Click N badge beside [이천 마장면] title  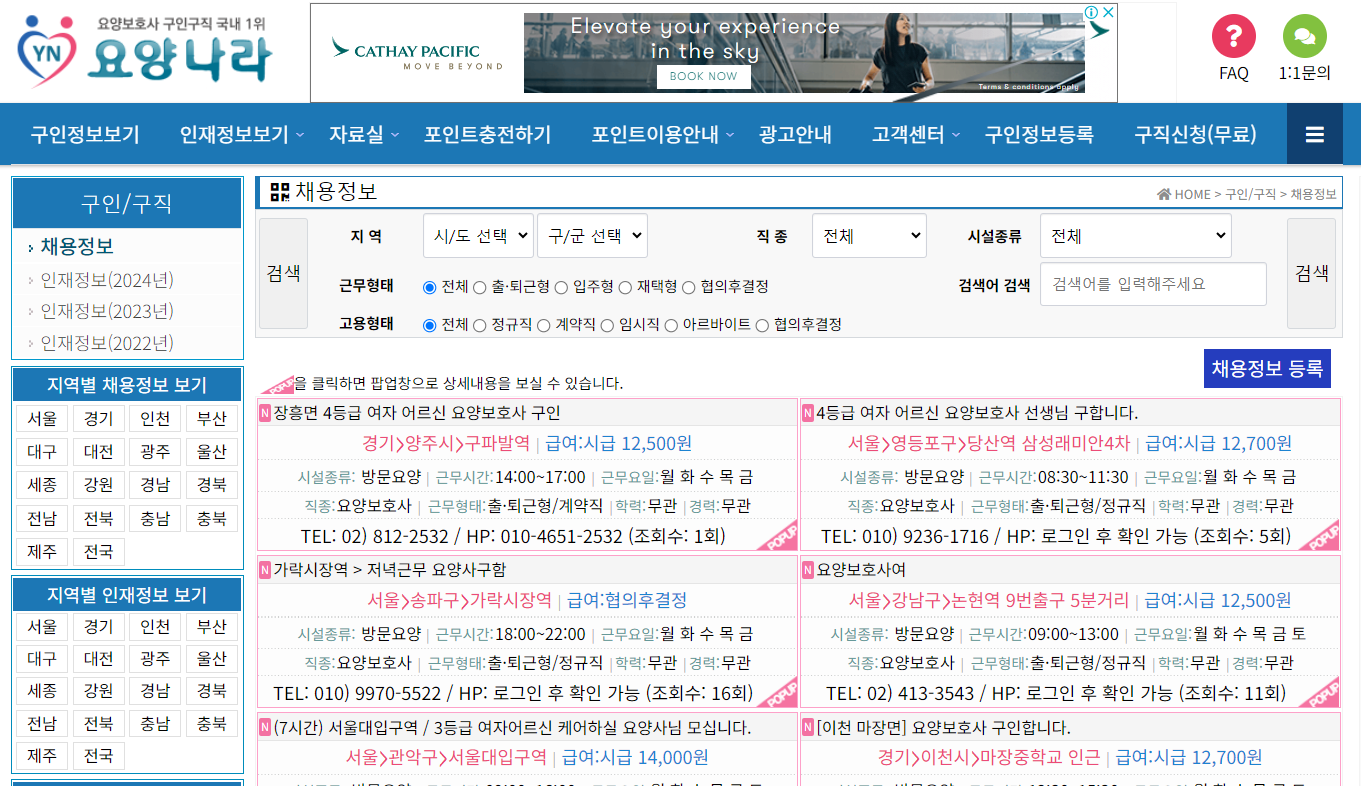808,727
